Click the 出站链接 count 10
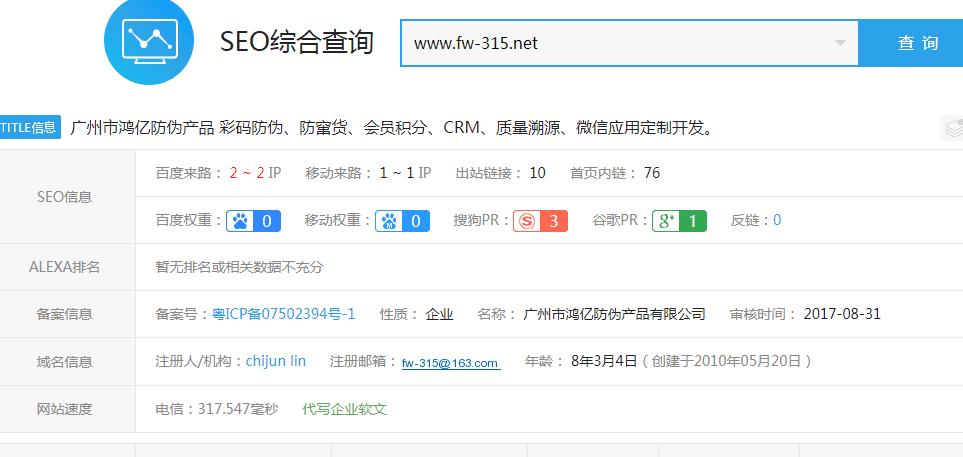This screenshot has height=457, width=963. click(537, 173)
